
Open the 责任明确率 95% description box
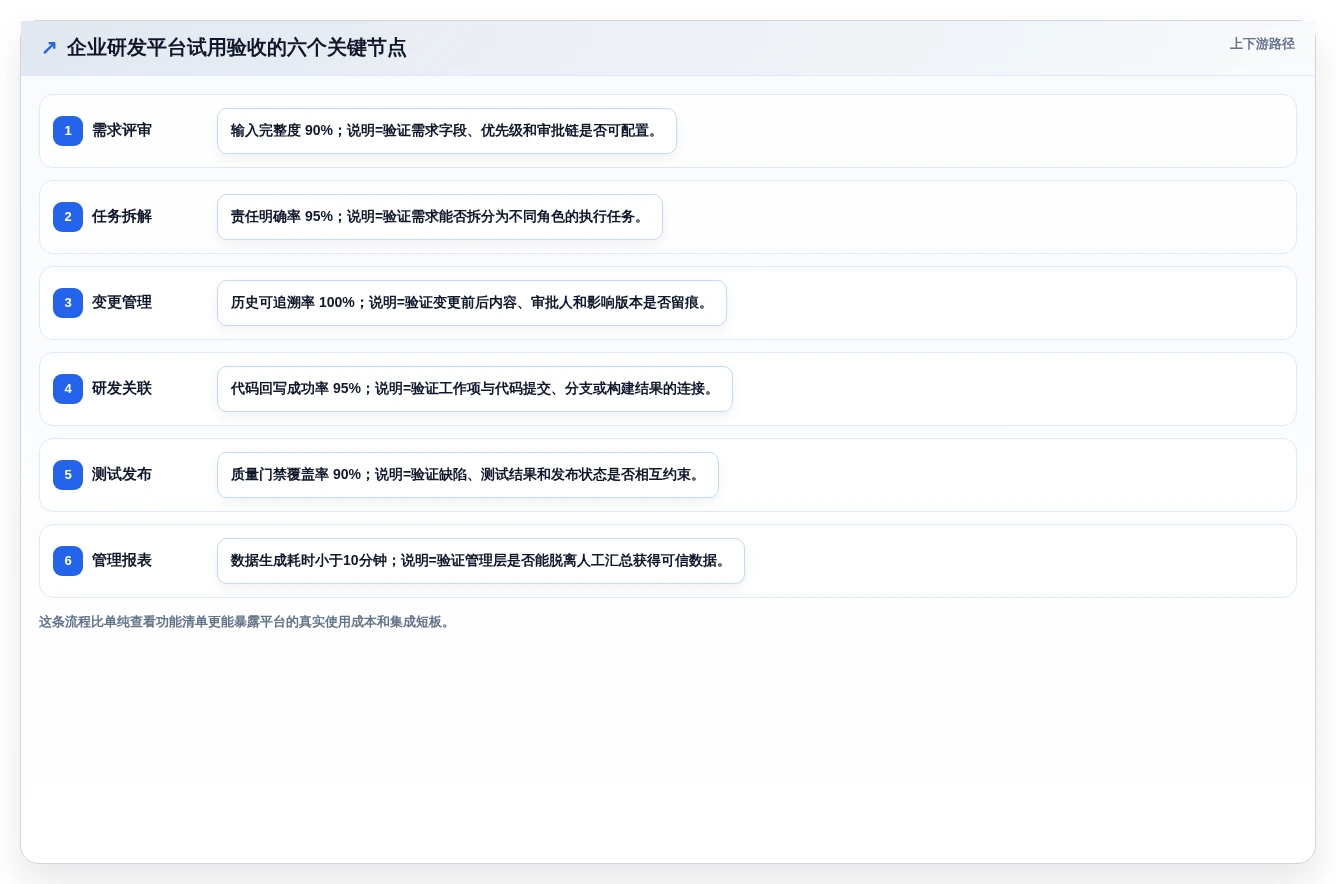click(440, 217)
